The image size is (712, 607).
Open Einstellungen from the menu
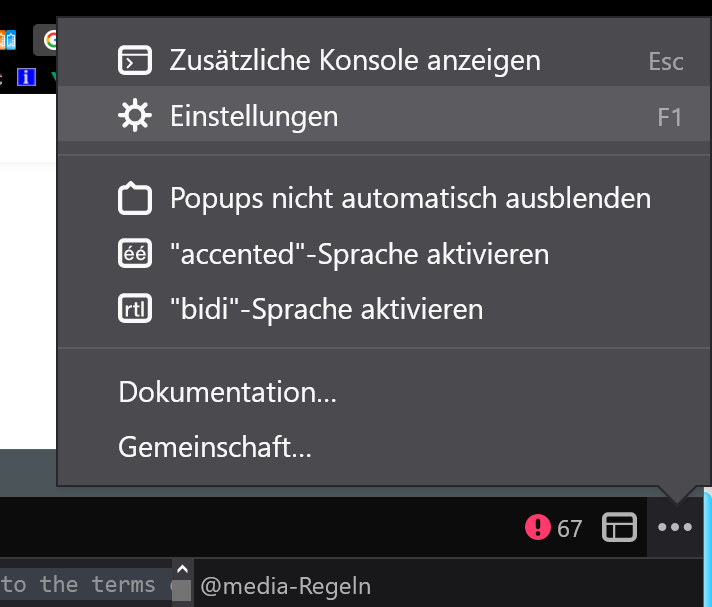254,117
